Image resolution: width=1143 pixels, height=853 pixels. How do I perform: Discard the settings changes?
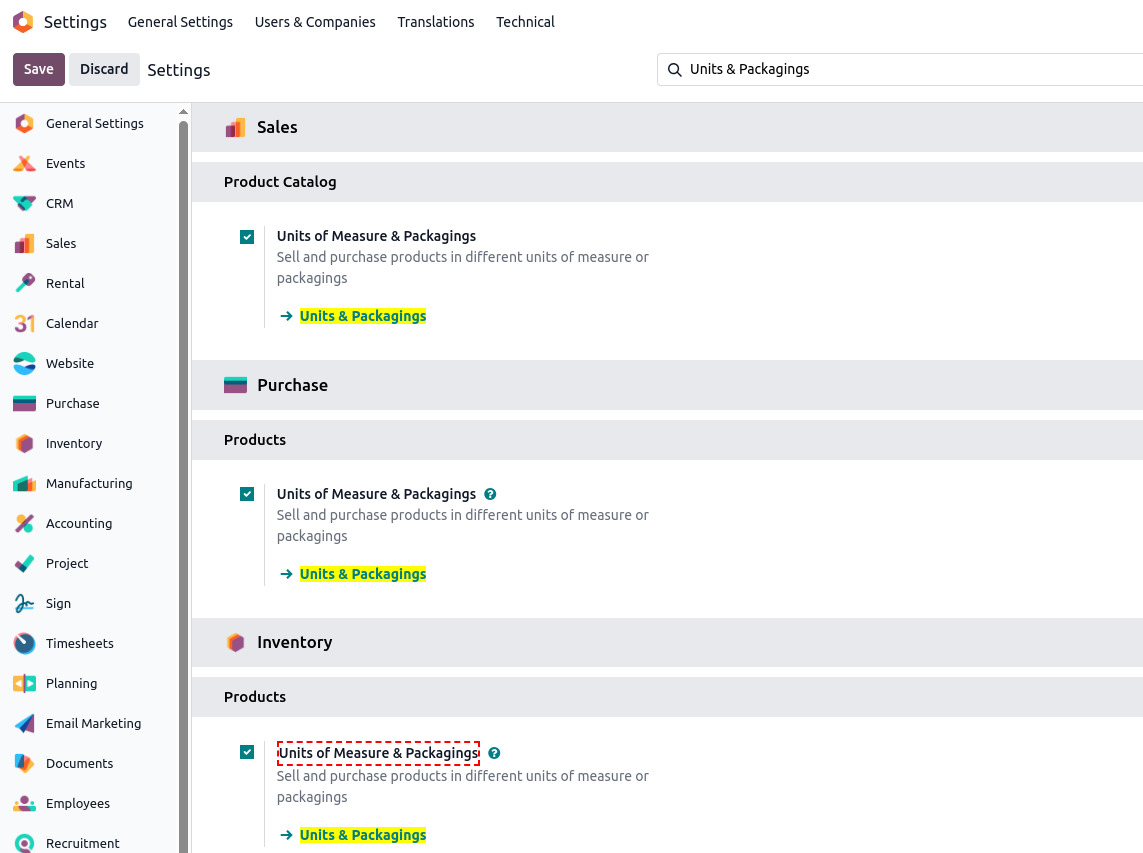[104, 69]
